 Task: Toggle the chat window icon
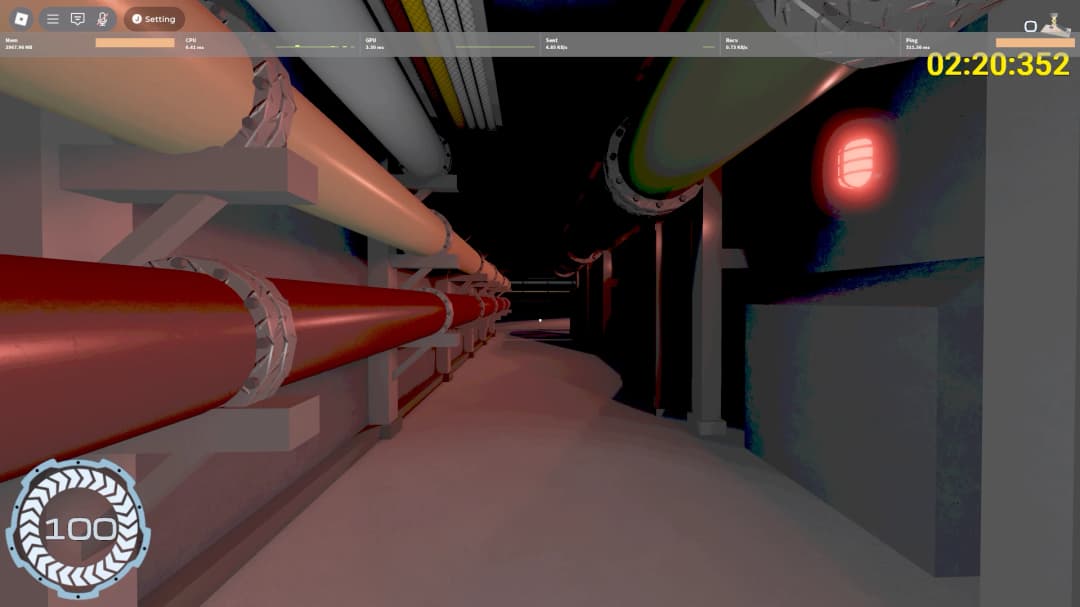click(77, 19)
